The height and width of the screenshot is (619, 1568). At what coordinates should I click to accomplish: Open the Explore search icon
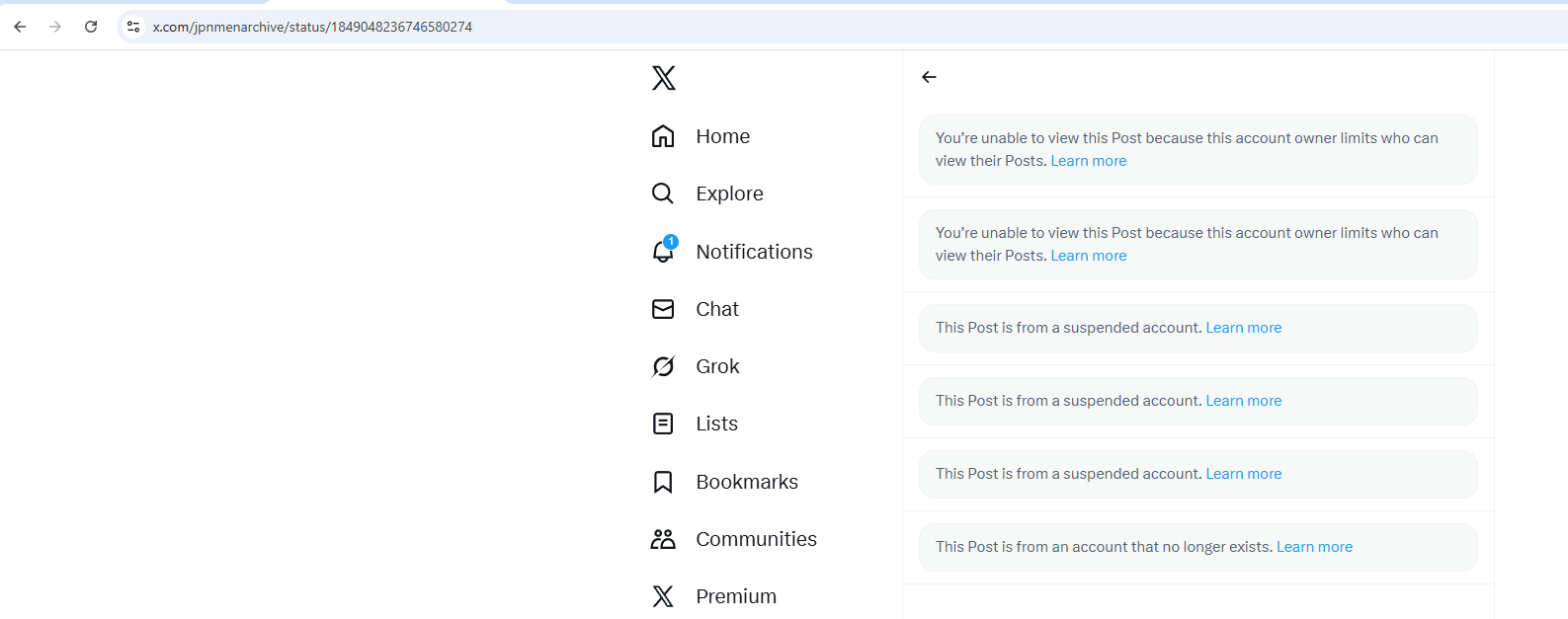tap(663, 193)
